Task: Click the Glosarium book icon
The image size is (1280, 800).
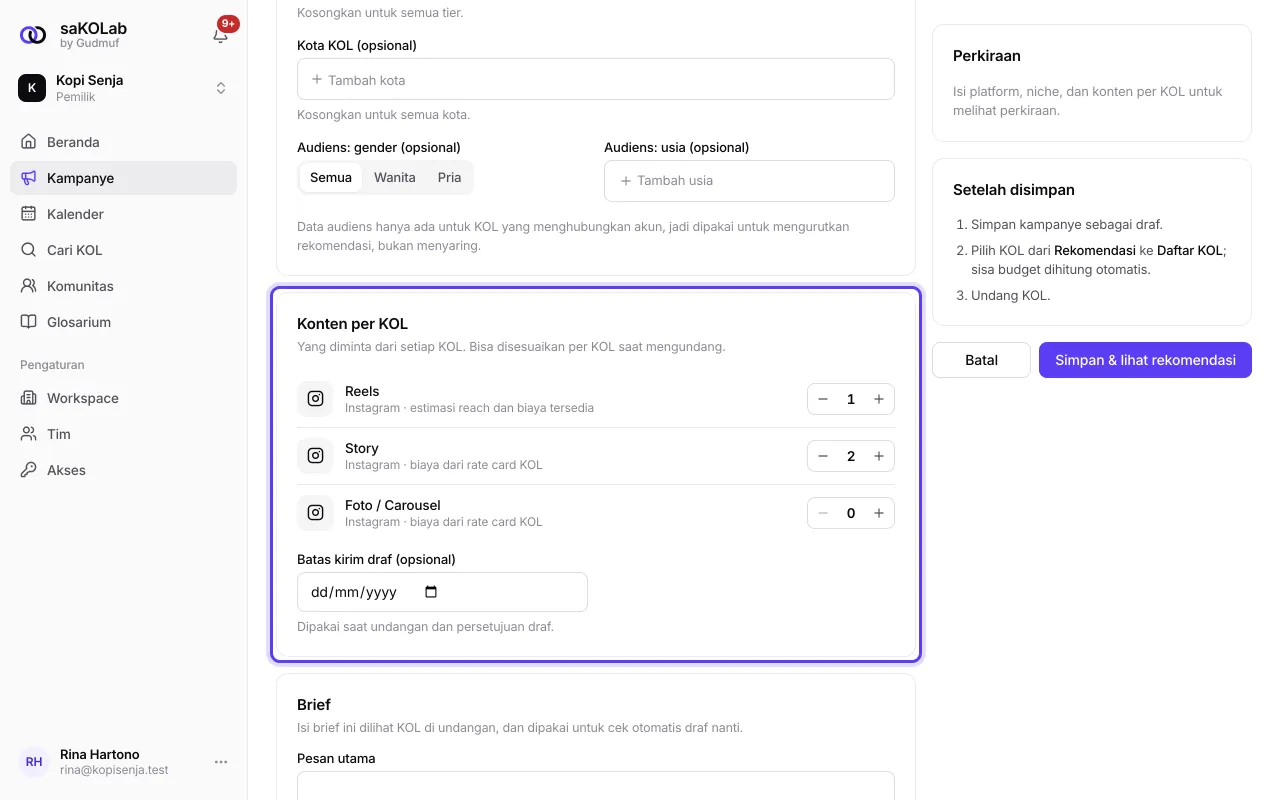Action: [29, 322]
